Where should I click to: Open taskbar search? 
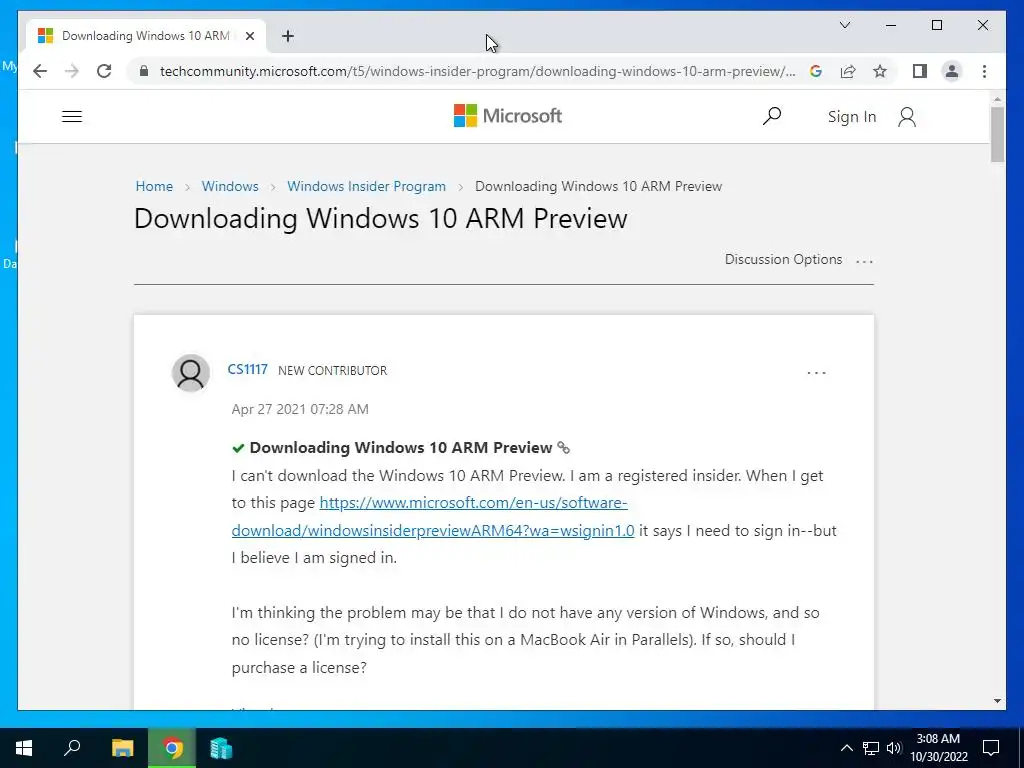(x=72, y=748)
